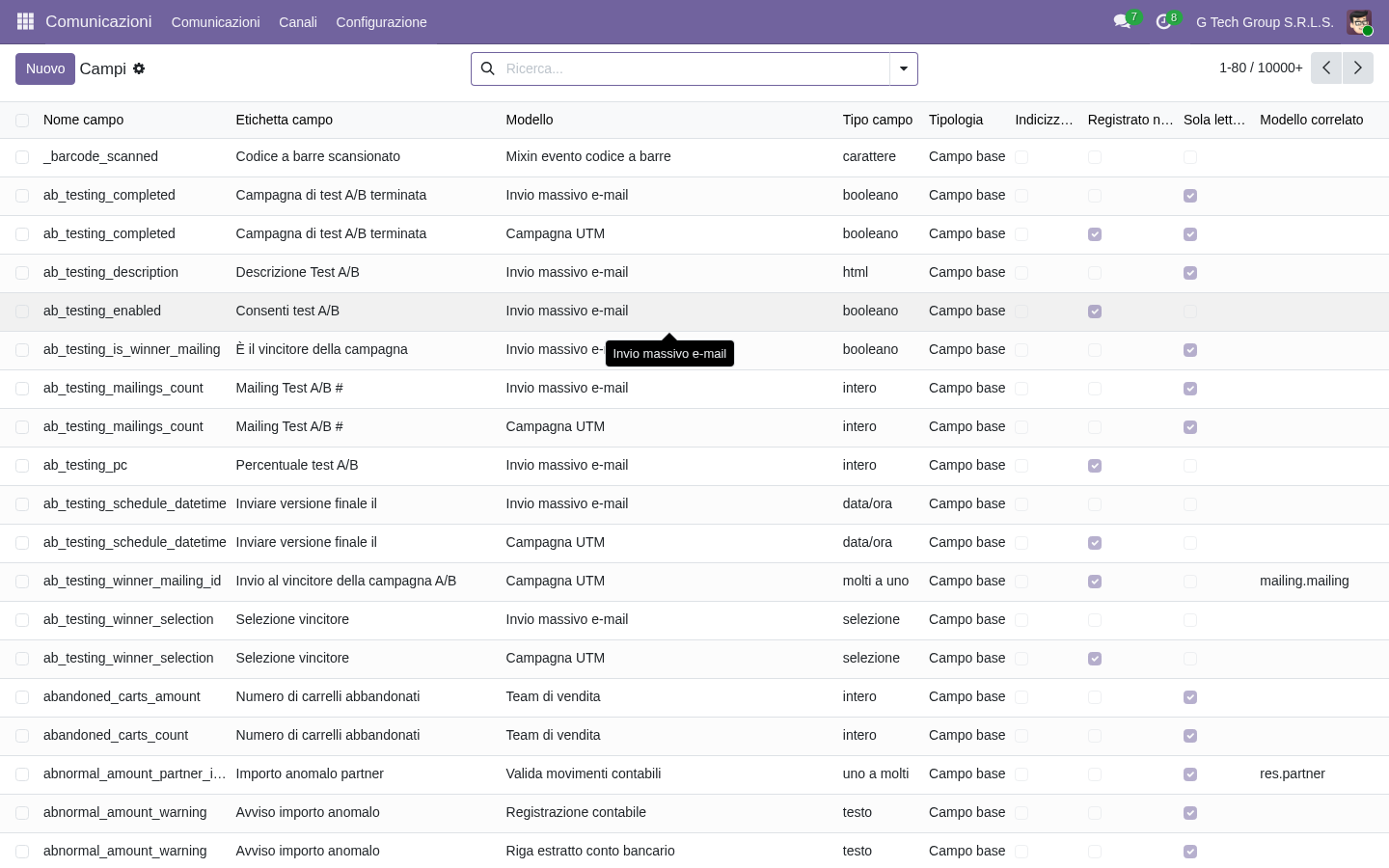This screenshot has width=1389, height=868.
Task: Sort by Sola lett… column header
Action: [x=1214, y=120]
